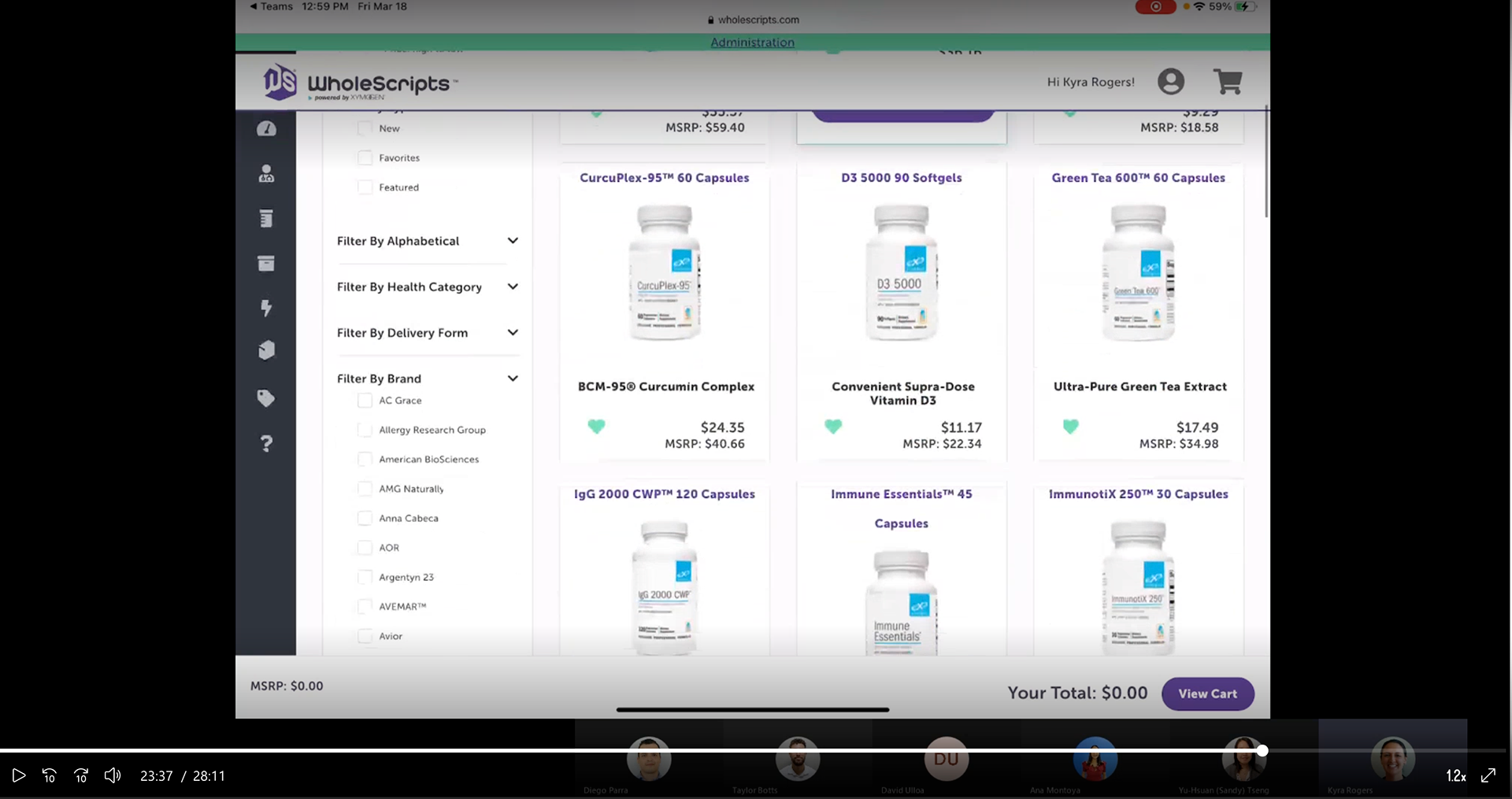Open the price tag icon in sidebar
This screenshot has width=1512, height=799.
pos(266,398)
